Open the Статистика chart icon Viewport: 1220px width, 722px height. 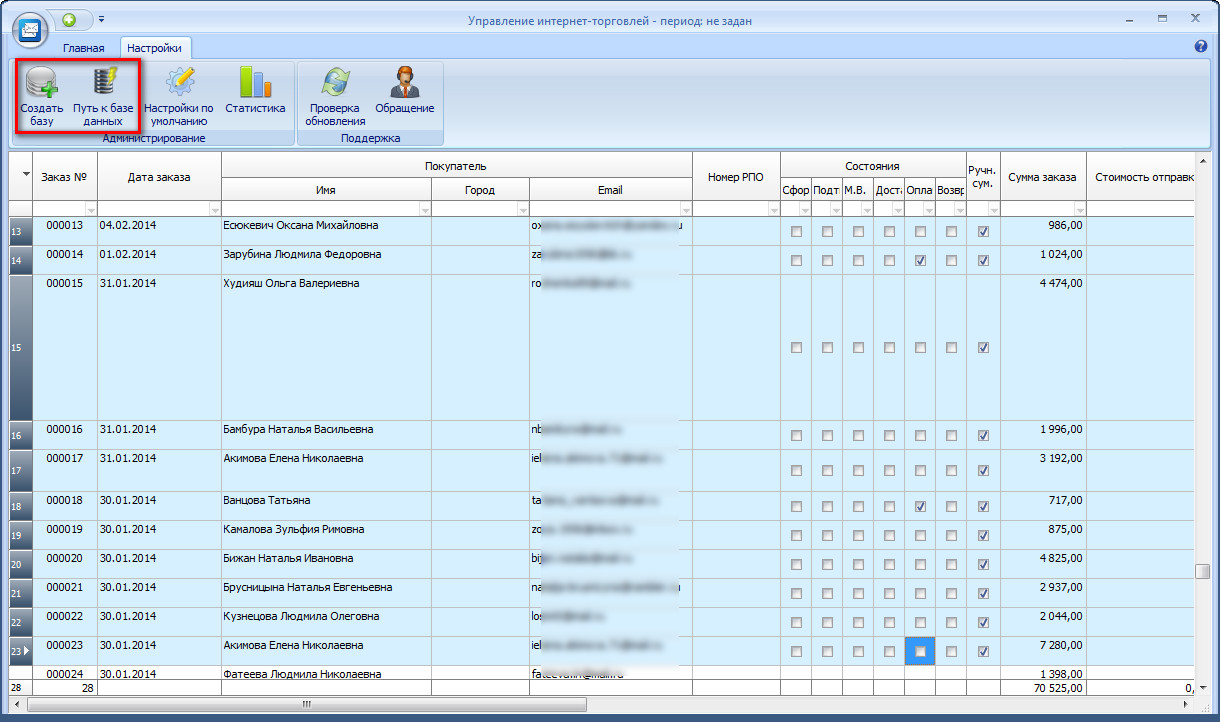pyautogui.click(x=255, y=84)
